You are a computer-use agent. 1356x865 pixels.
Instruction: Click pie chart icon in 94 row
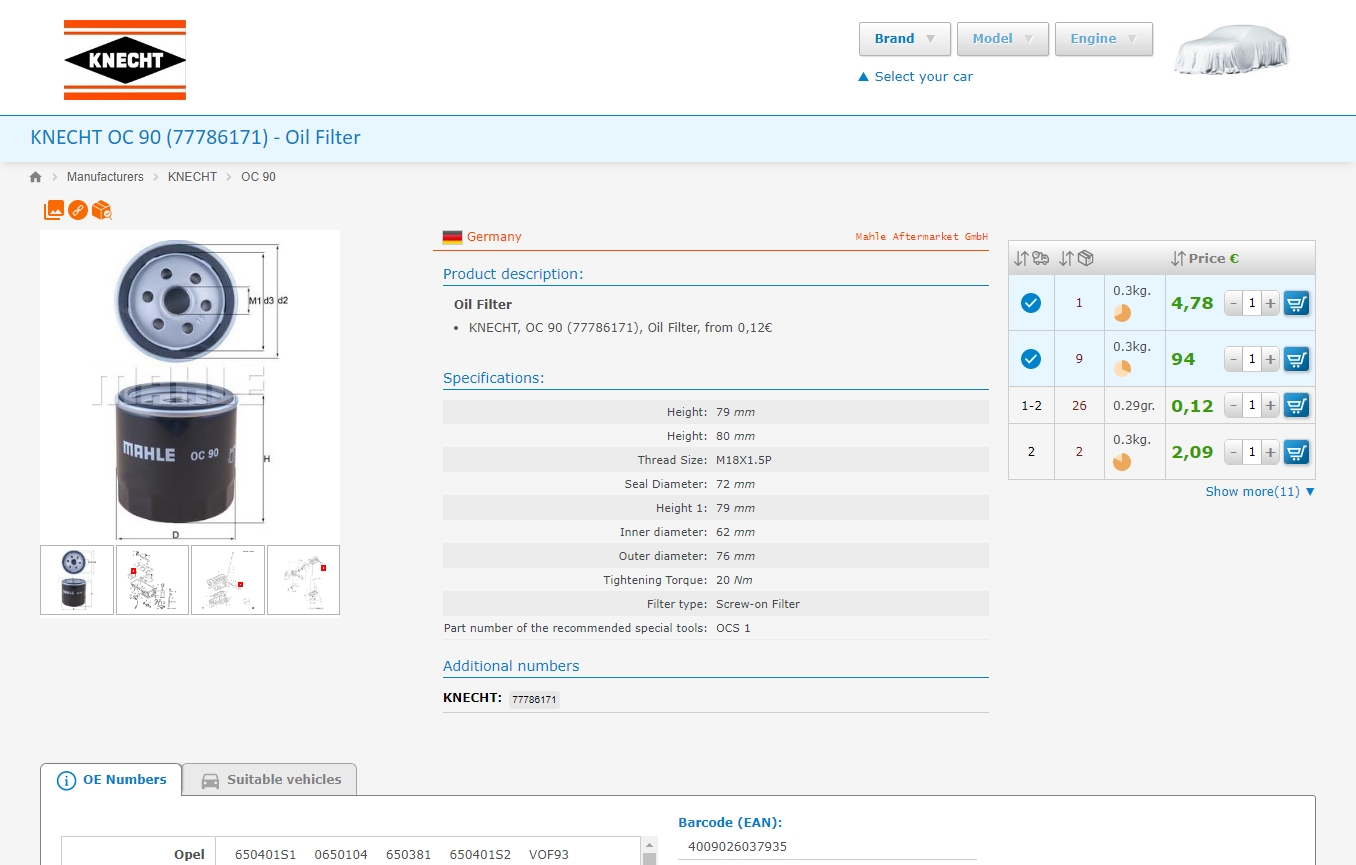pyautogui.click(x=1122, y=369)
